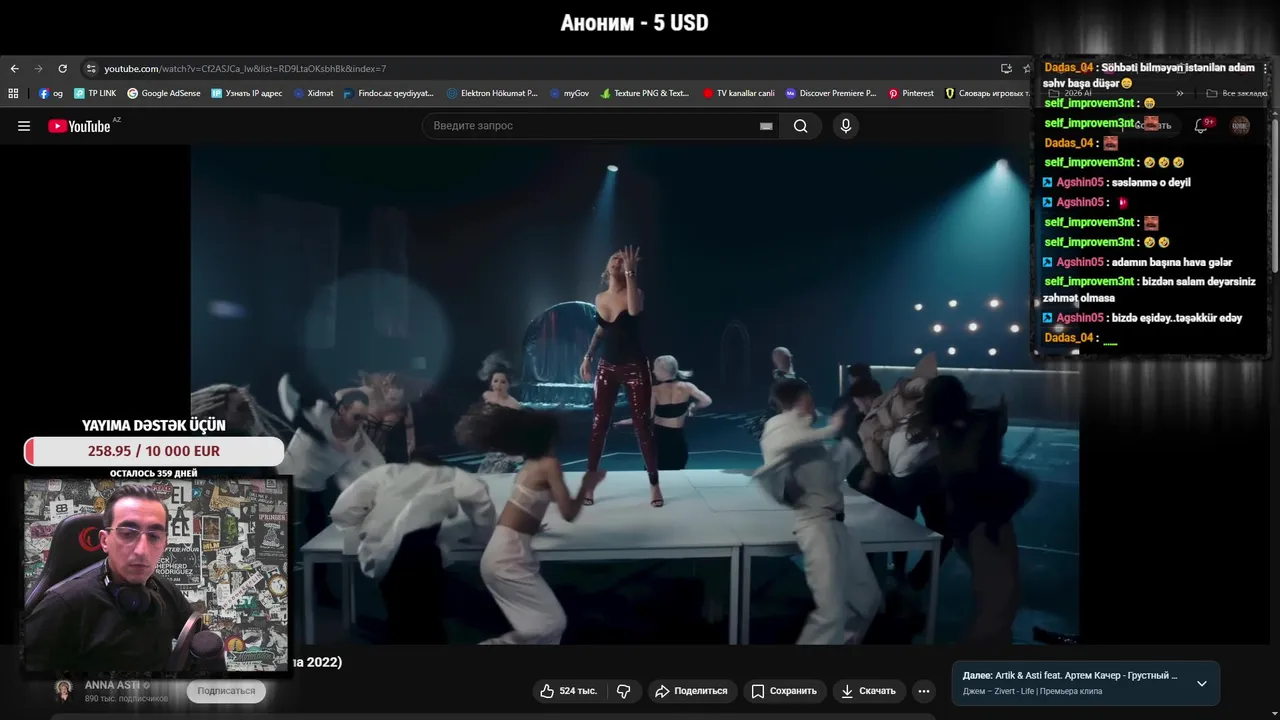Click the install app icon in address bar
This screenshot has width=1280, height=720.
click(x=1006, y=69)
